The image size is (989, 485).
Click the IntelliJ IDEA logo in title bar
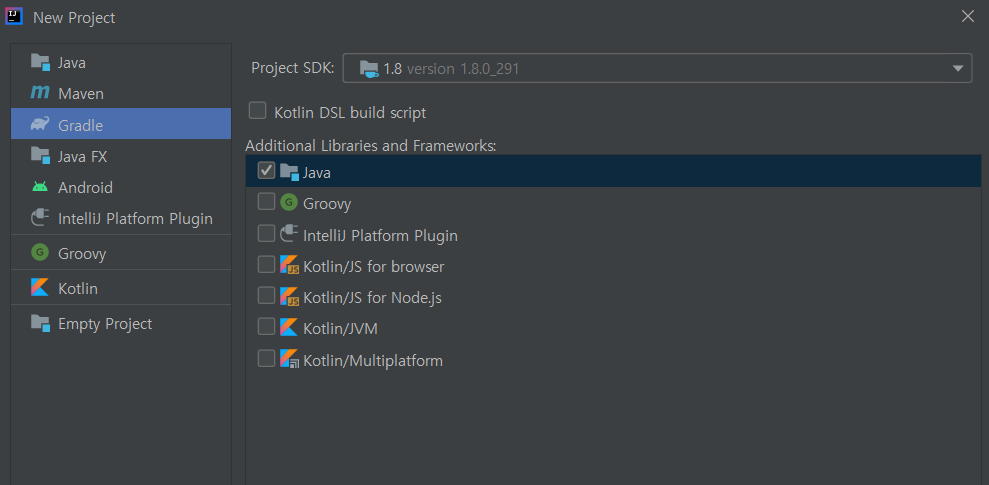point(14,16)
